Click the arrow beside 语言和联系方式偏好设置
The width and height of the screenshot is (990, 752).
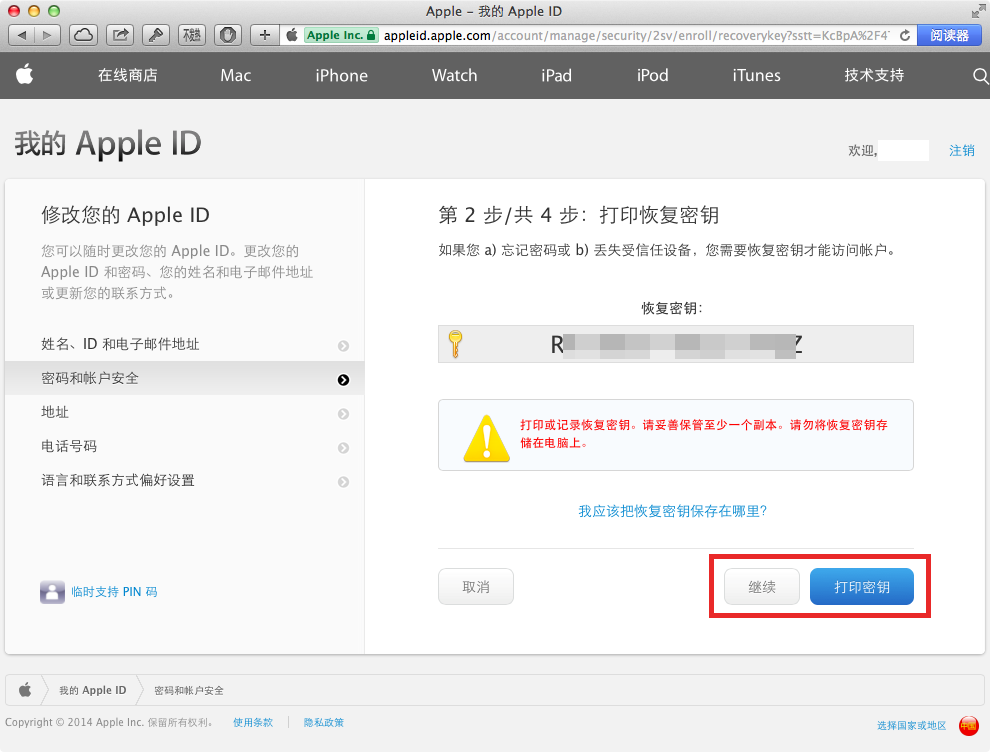click(343, 482)
